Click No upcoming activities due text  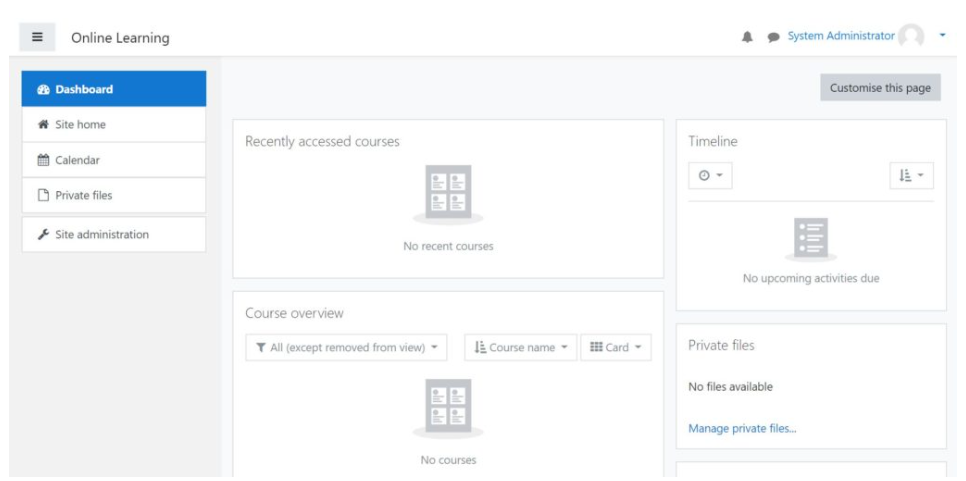click(x=811, y=278)
